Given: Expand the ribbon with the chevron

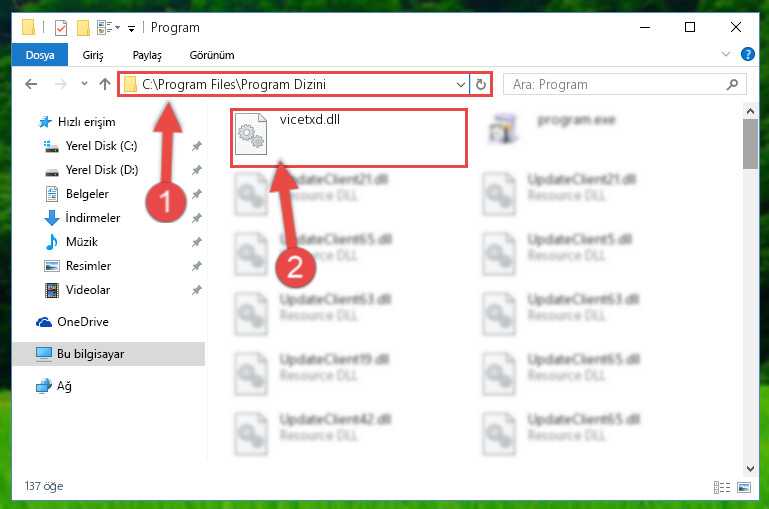Looking at the screenshot, I should (x=726, y=54).
